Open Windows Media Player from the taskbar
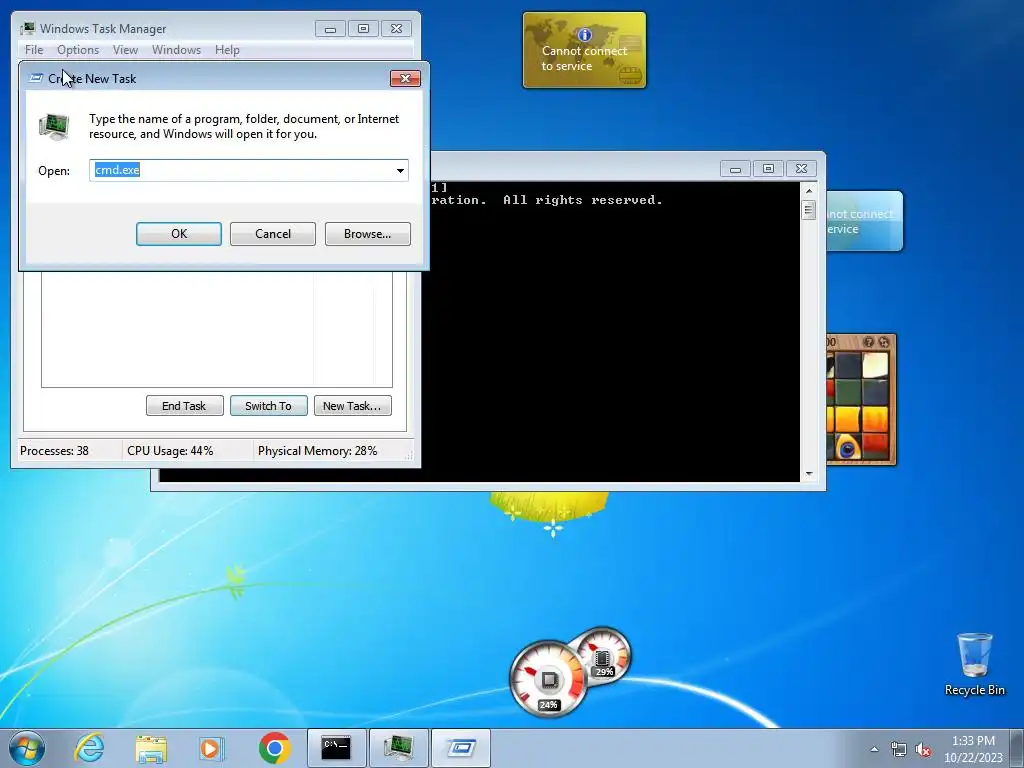 point(211,748)
